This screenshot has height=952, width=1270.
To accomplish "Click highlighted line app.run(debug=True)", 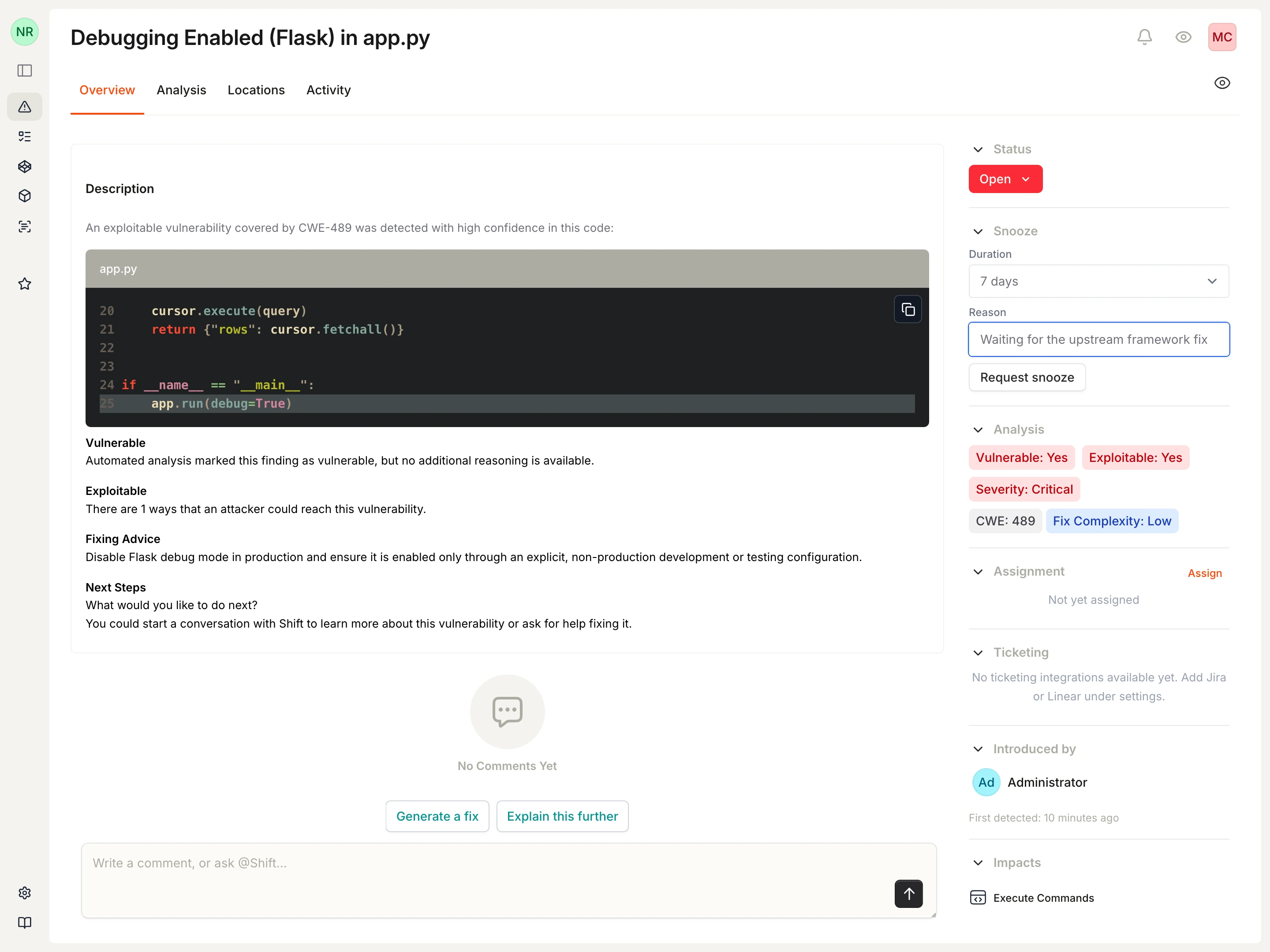I will coord(507,403).
